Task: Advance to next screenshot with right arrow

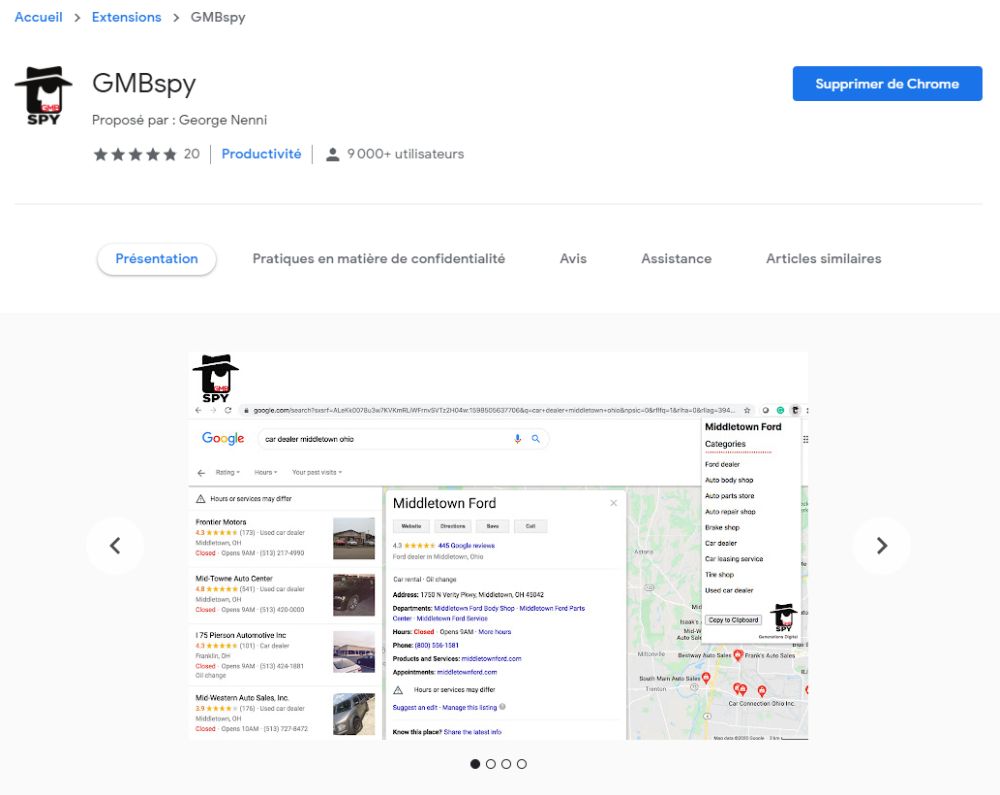Action: 881,546
